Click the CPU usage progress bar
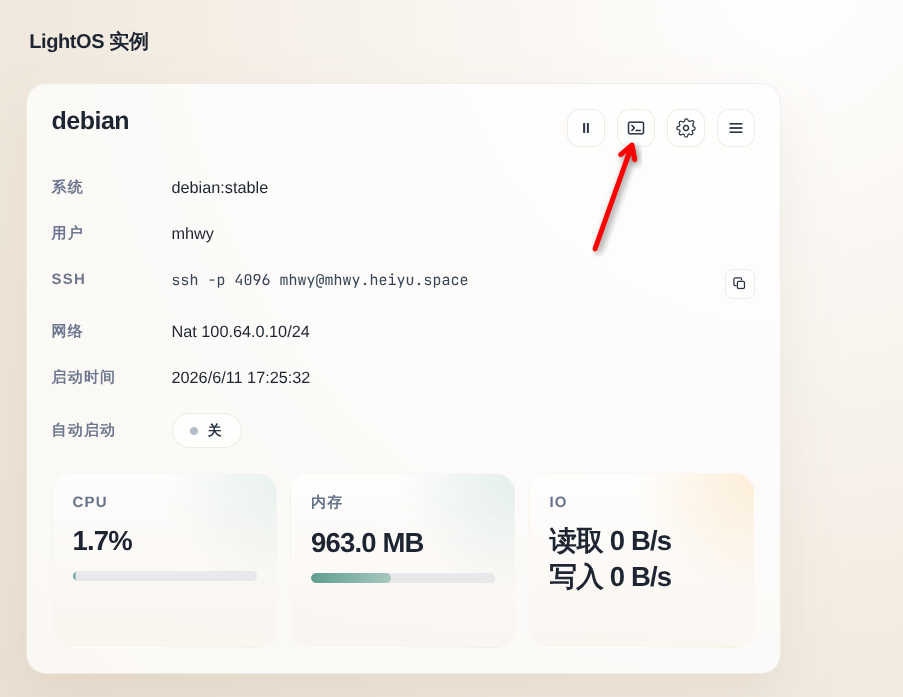The image size is (903, 697). coord(165,576)
